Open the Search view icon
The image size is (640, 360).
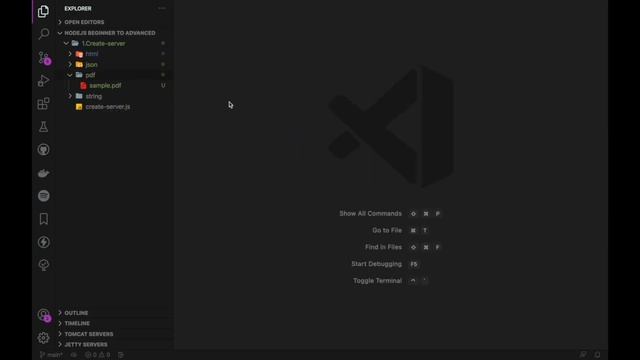click(43, 33)
